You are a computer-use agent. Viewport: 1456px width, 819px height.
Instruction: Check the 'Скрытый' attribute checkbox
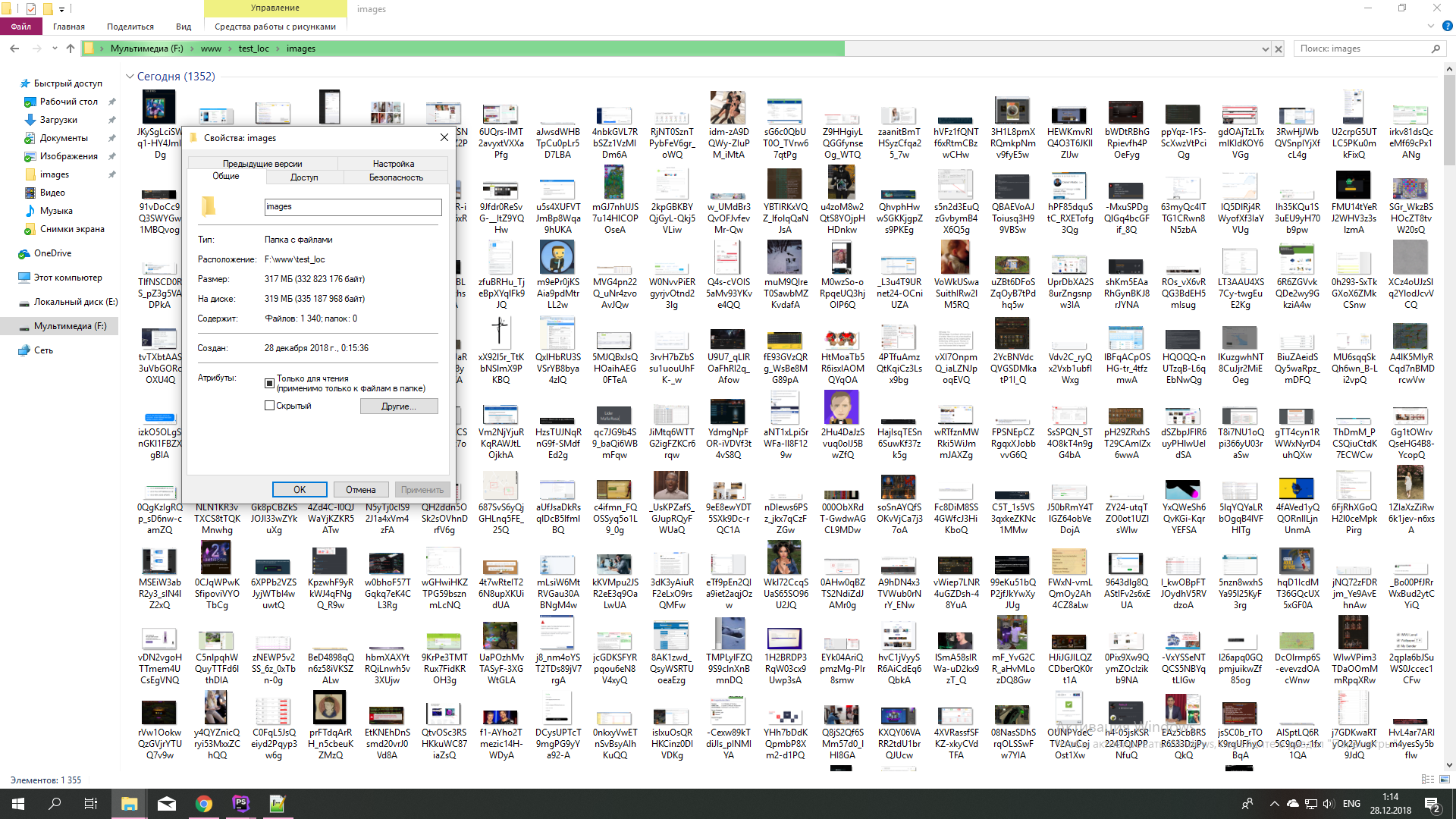(x=269, y=406)
